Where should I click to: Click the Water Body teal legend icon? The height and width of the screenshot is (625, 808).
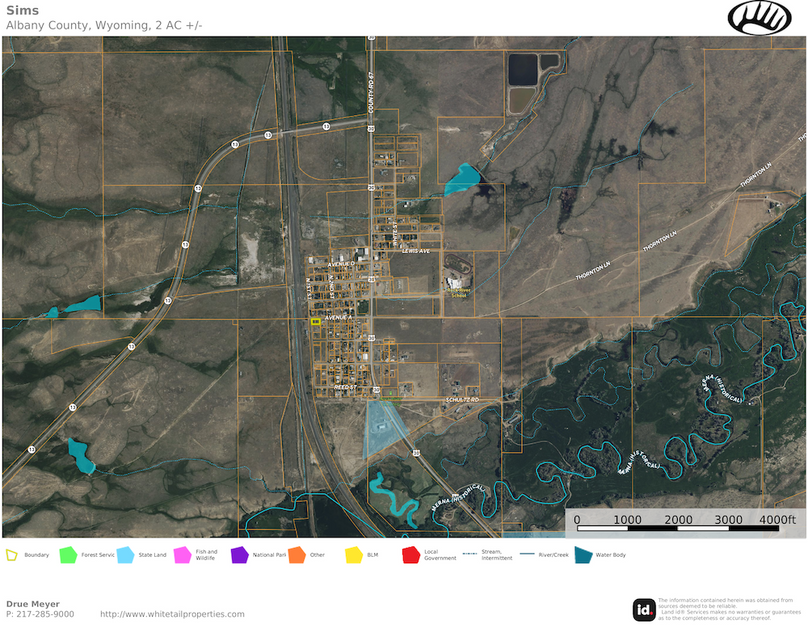(582, 554)
